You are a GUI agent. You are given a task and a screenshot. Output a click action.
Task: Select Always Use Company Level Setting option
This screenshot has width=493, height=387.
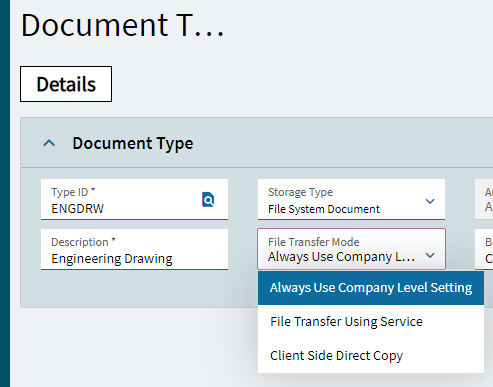click(x=371, y=288)
